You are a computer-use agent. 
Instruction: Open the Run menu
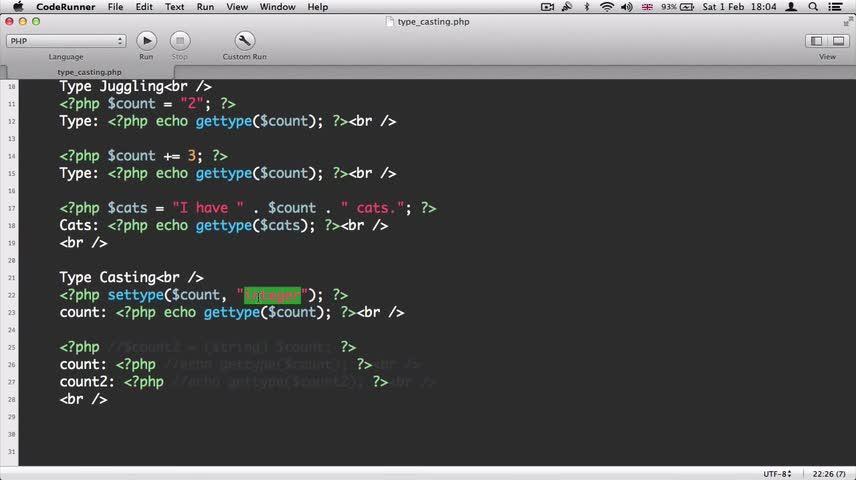pos(205,7)
